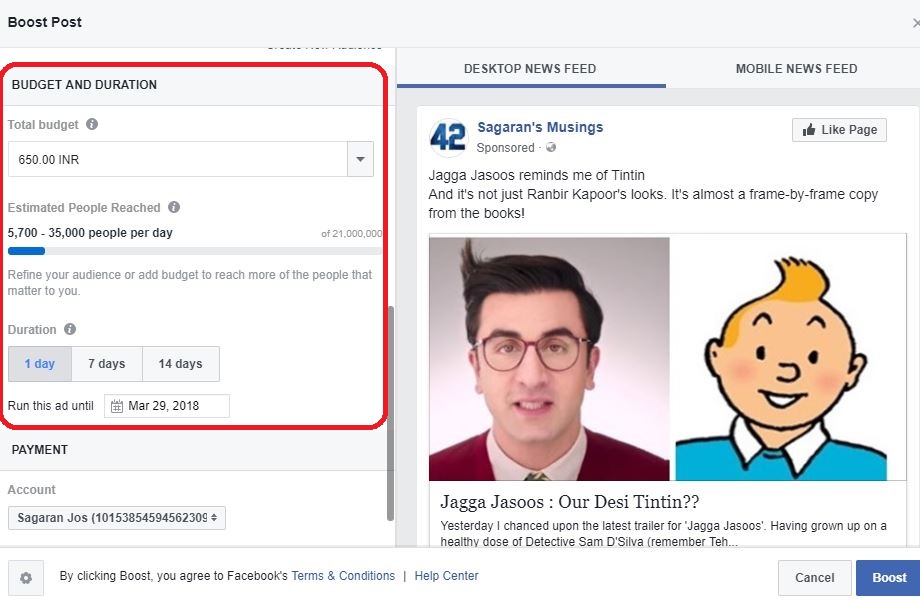Switch to the Desktop News Feed tab
Image resolution: width=920 pixels, height=604 pixels.
click(x=530, y=69)
